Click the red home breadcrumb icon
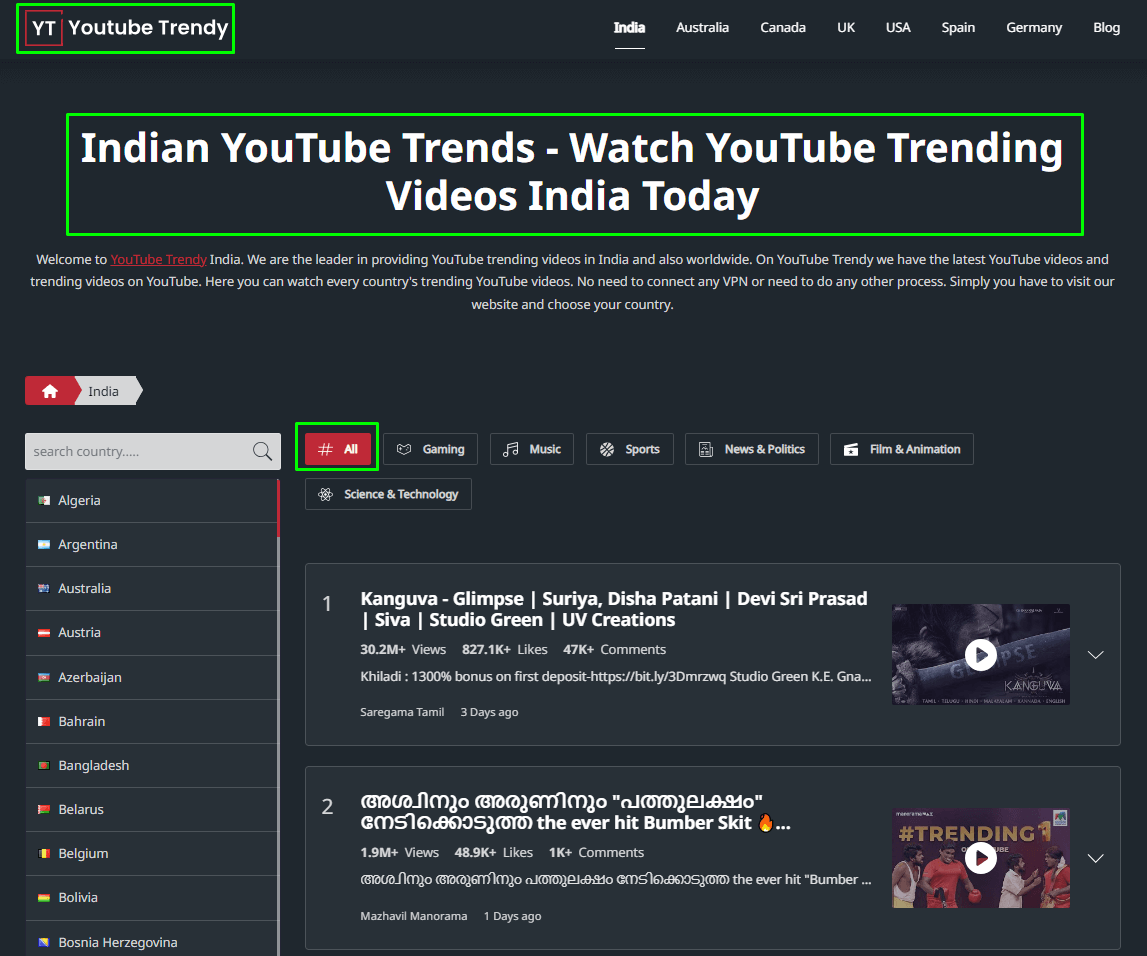Viewport: 1147px width, 956px height. pyautogui.click(x=50, y=391)
